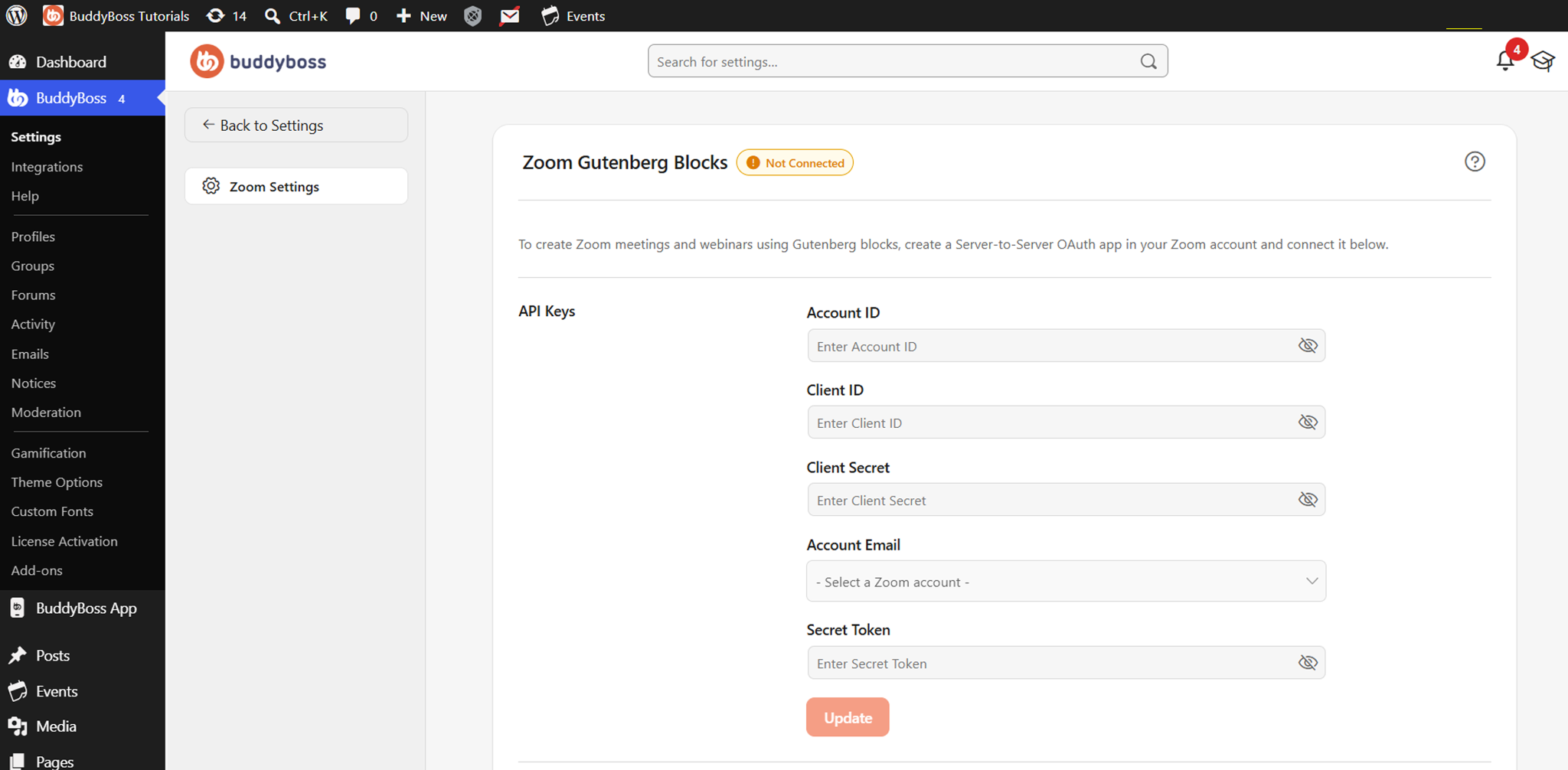This screenshot has width=1568, height=770.
Task: Click the Update button
Action: (848, 717)
